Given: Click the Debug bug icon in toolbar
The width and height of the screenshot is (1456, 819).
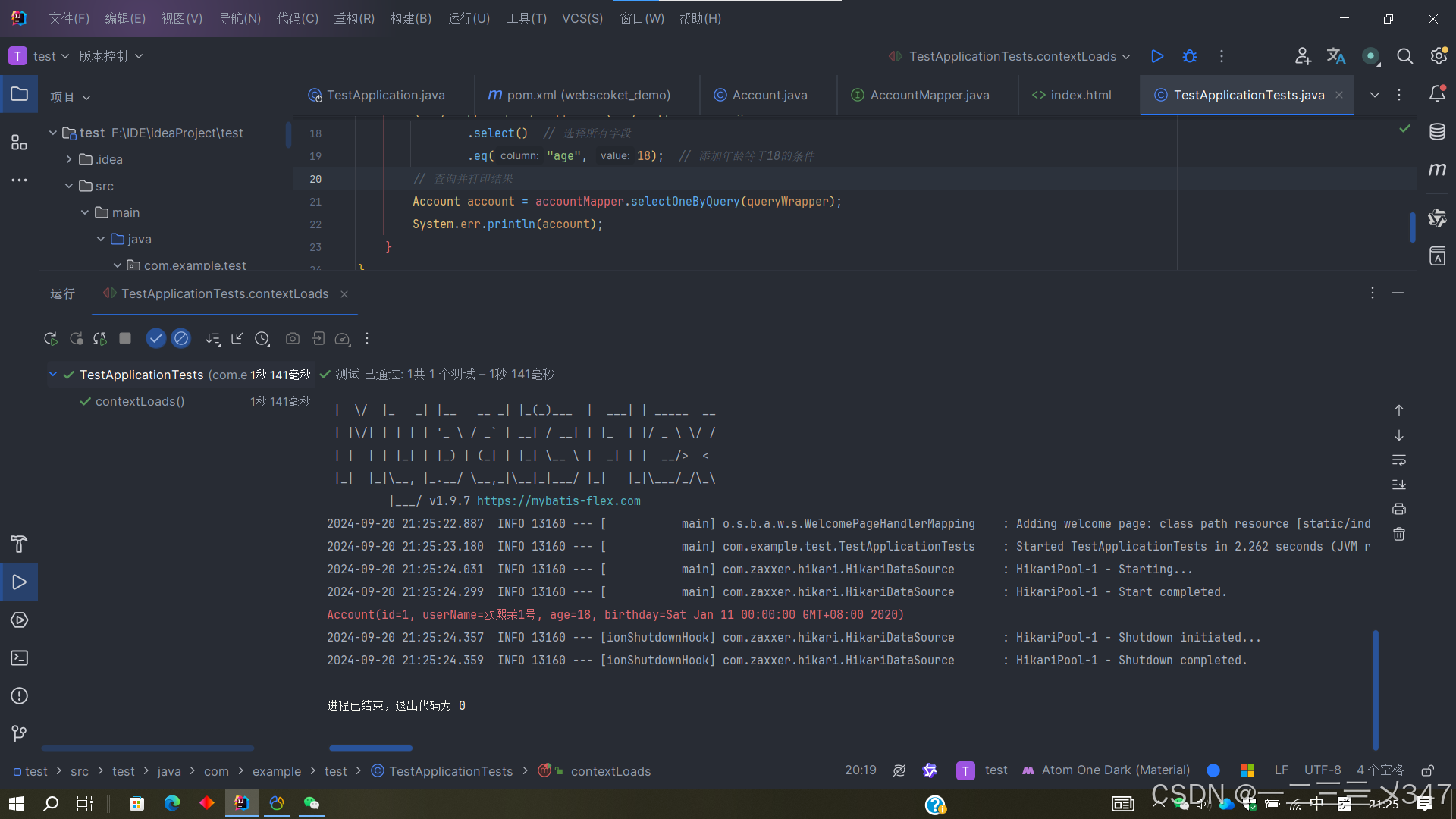Looking at the screenshot, I should pos(1190,56).
